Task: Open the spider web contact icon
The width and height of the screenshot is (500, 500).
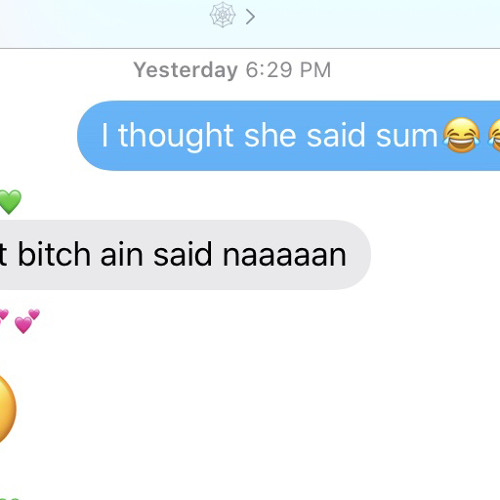Action: [223, 15]
